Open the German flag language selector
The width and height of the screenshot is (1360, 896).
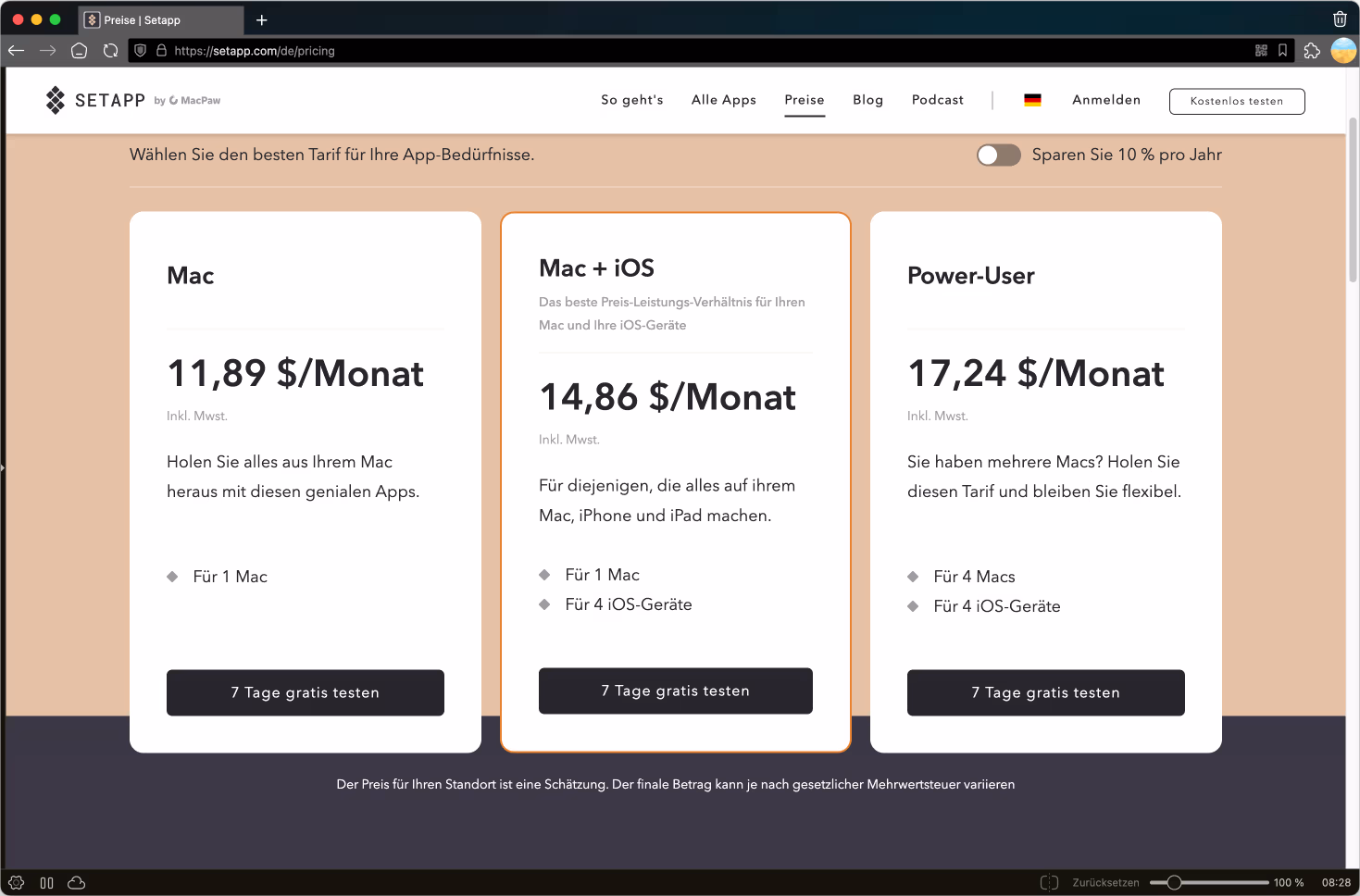point(1032,100)
